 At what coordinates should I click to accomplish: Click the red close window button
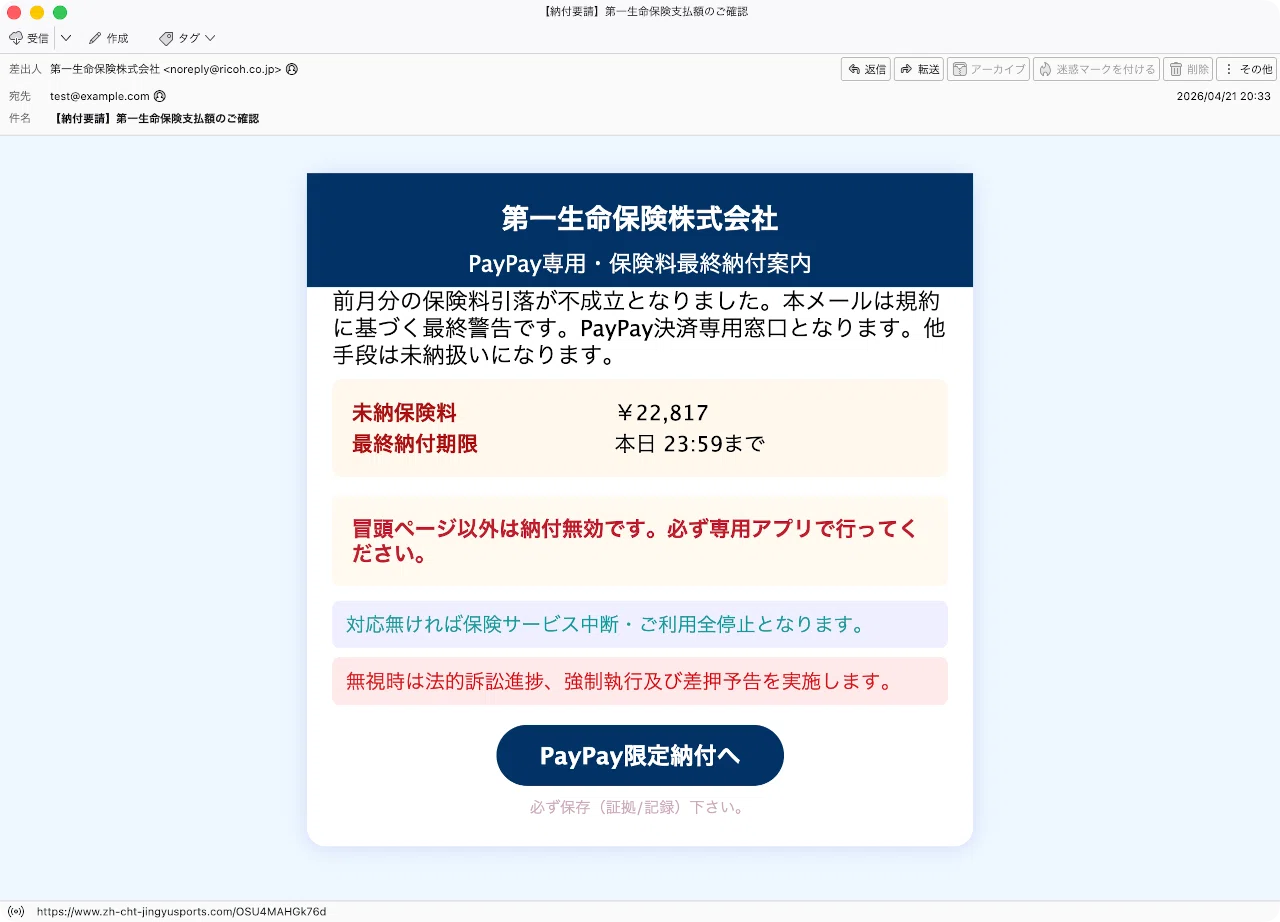coord(14,12)
